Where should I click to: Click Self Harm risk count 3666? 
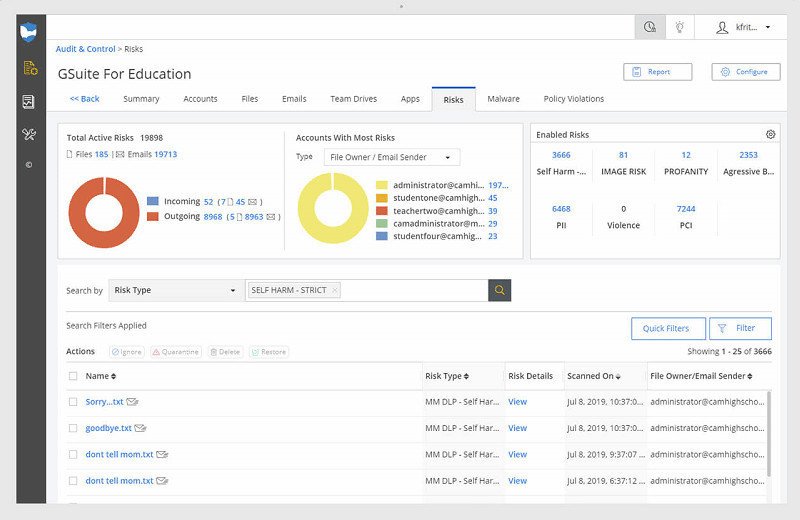click(561, 155)
